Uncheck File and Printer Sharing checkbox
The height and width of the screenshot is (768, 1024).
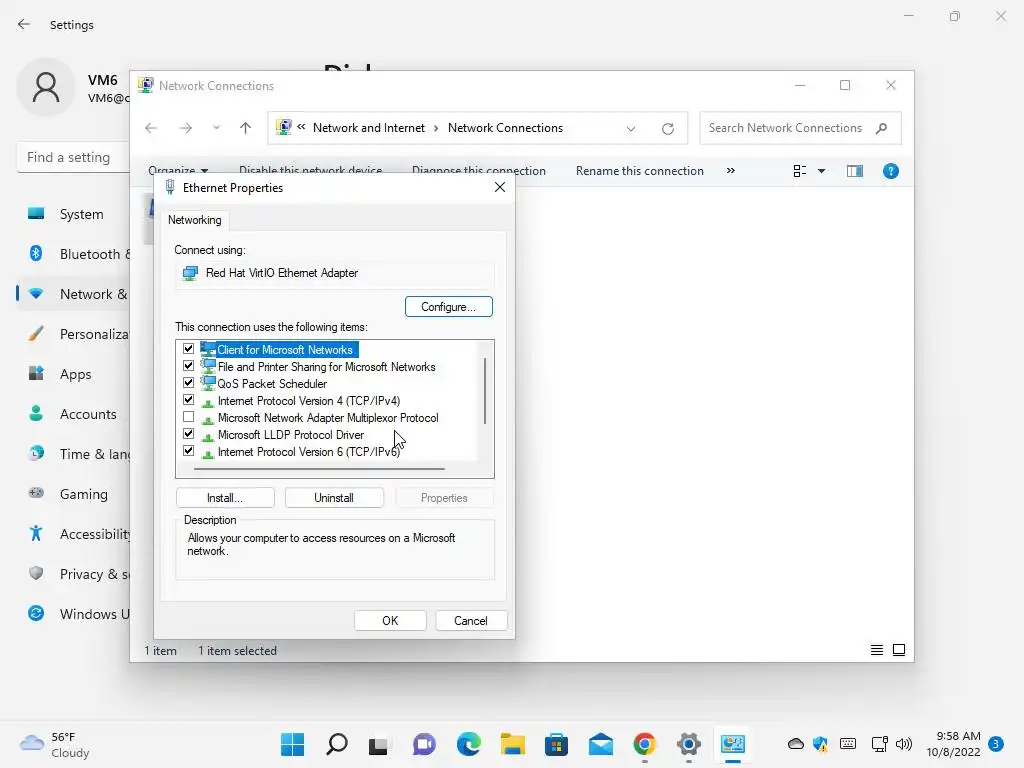(x=189, y=366)
